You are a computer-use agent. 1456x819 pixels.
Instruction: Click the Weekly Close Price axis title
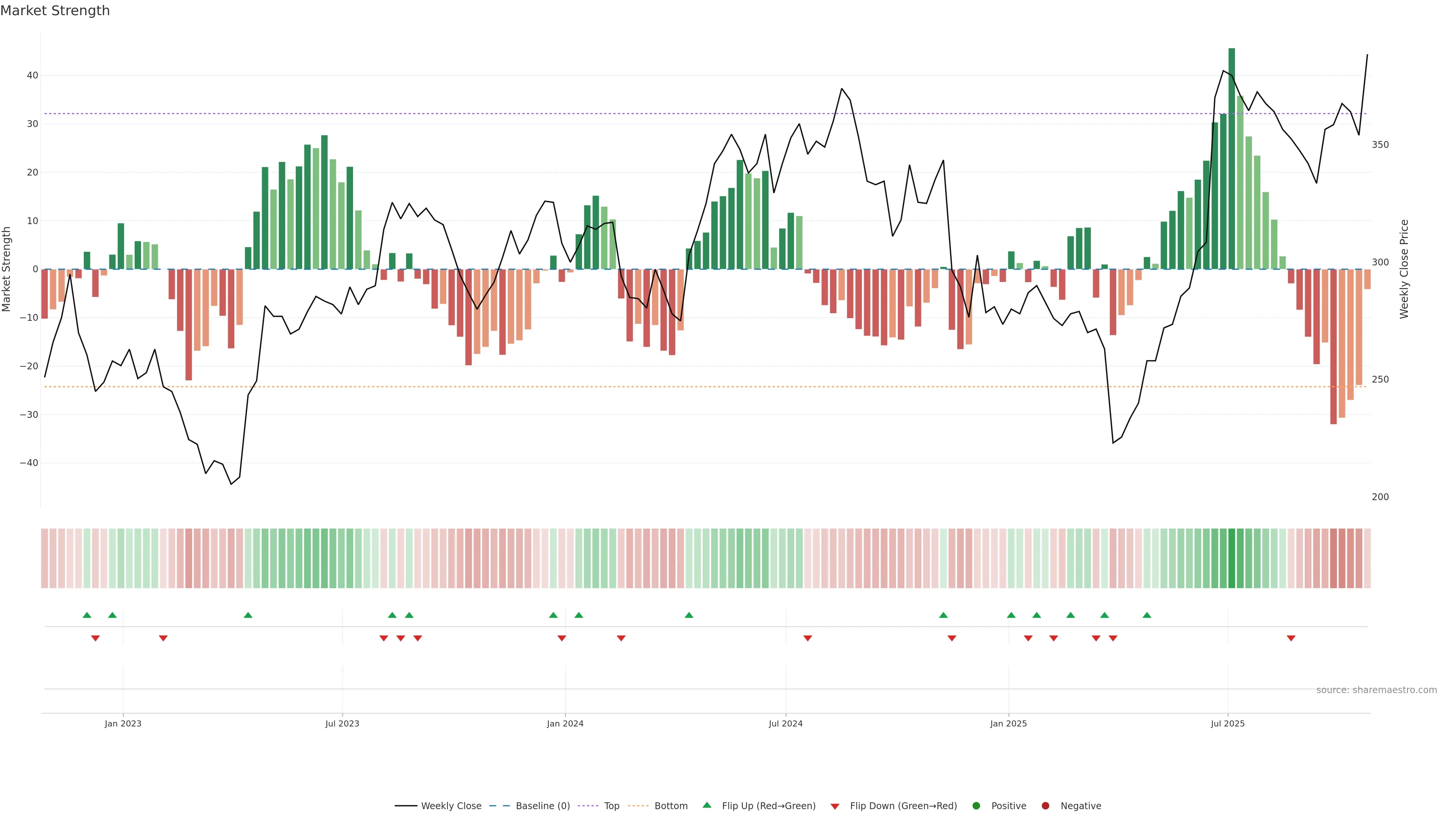[x=1404, y=269]
